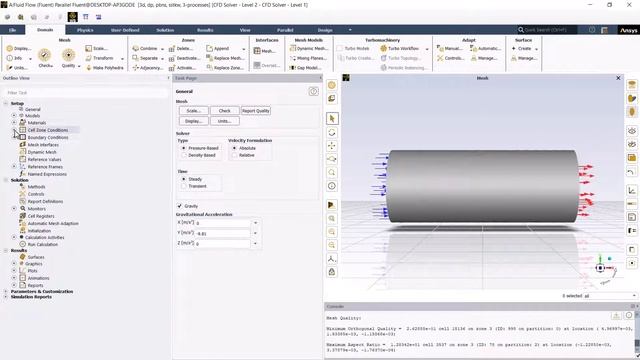
Task: Open adaption Controls in Adapt group
Action: click(451, 58)
